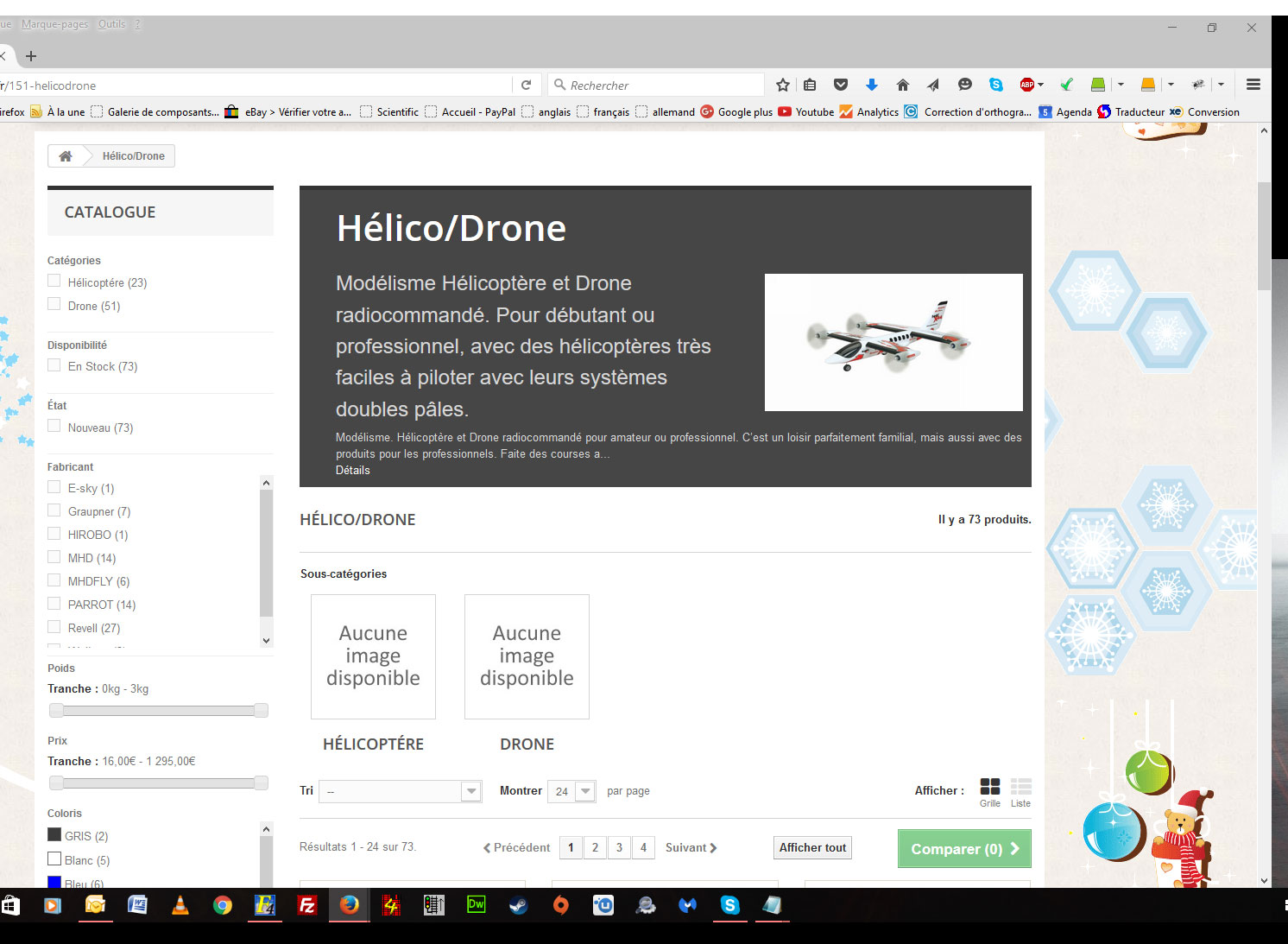
Task: Open VLC media player from taskbar
Action: (x=180, y=905)
